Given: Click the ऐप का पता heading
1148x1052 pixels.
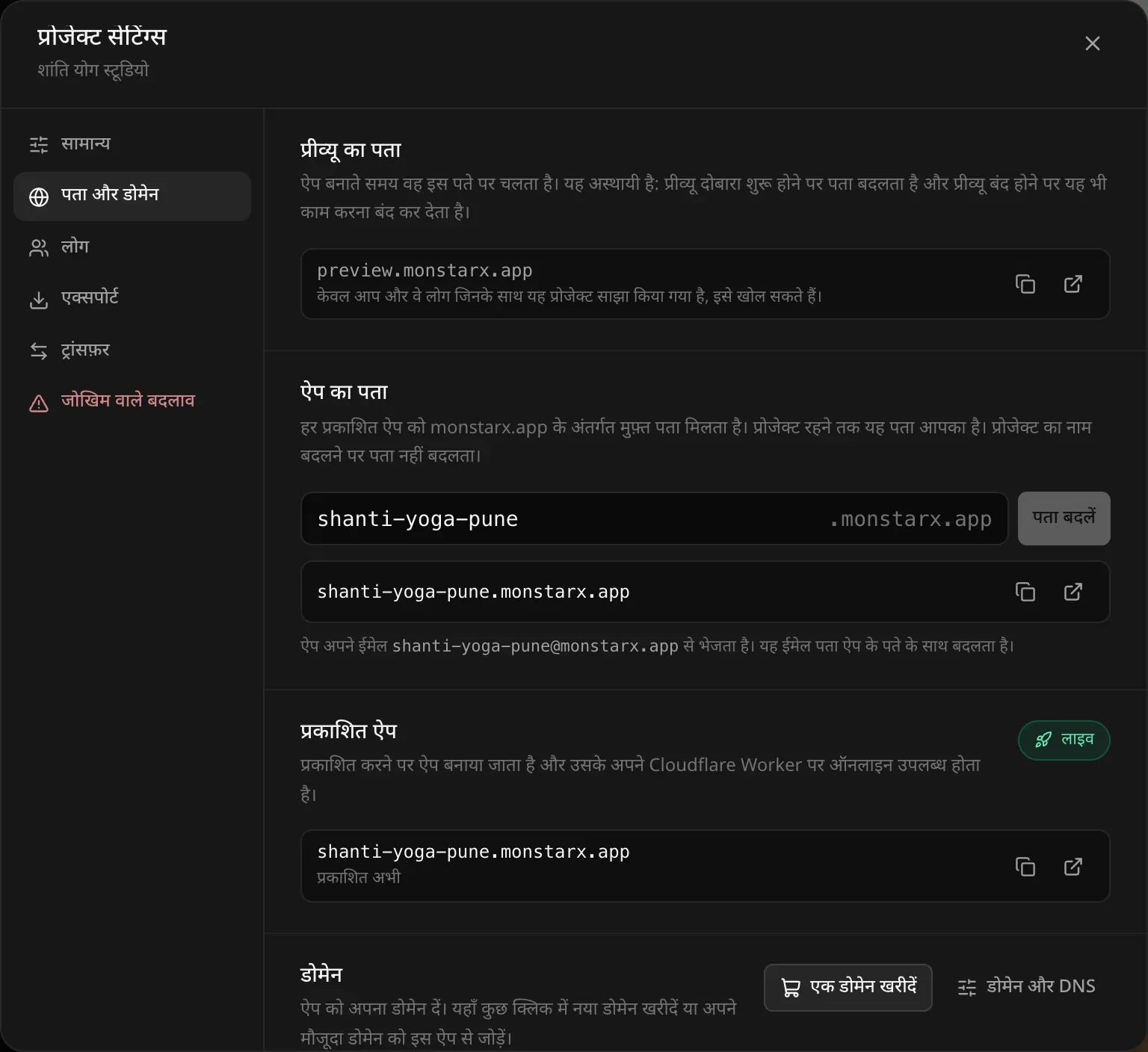Looking at the screenshot, I should pos(344,392).
